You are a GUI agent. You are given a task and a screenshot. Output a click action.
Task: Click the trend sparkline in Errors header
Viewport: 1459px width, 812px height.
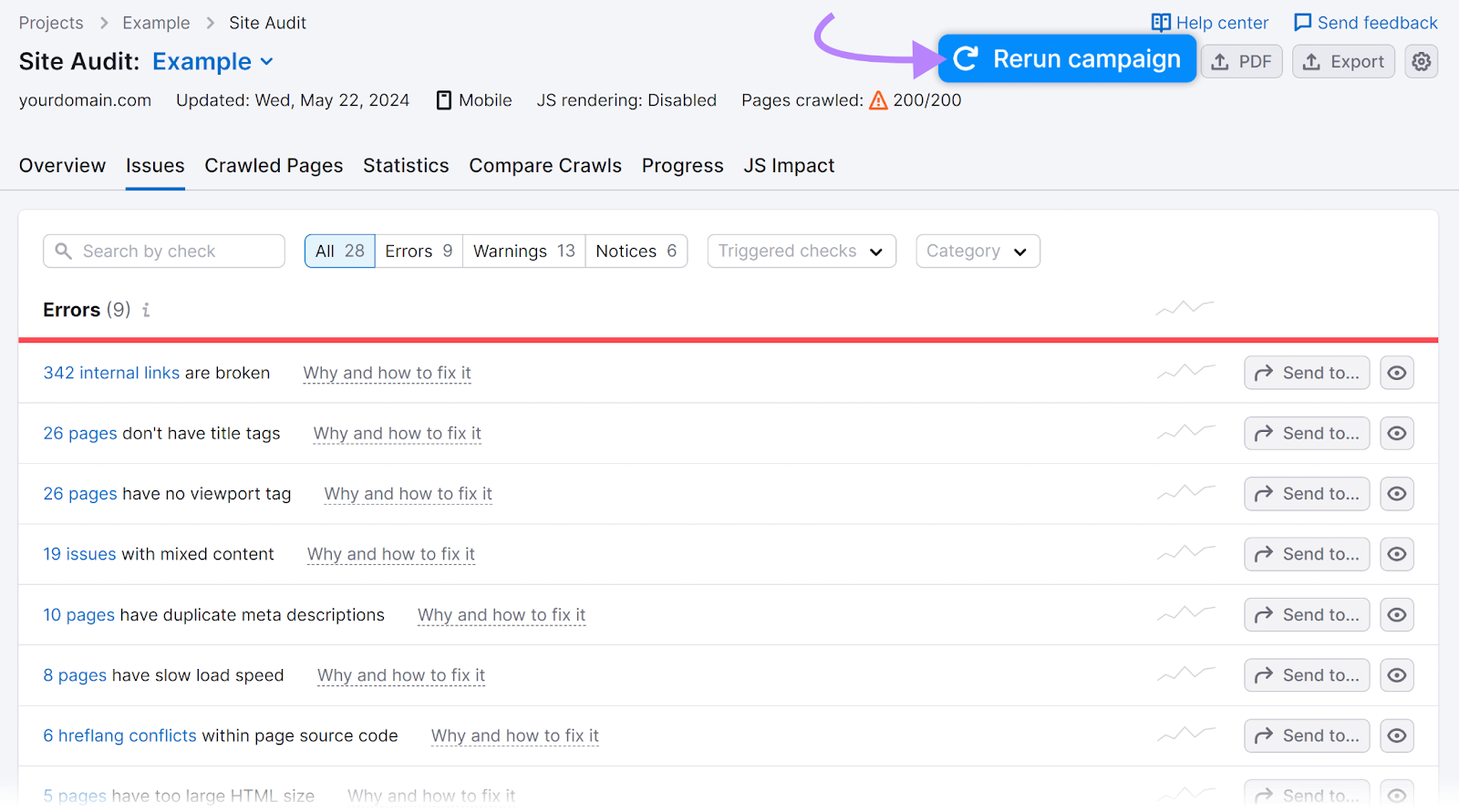(x=1185, y=308)
